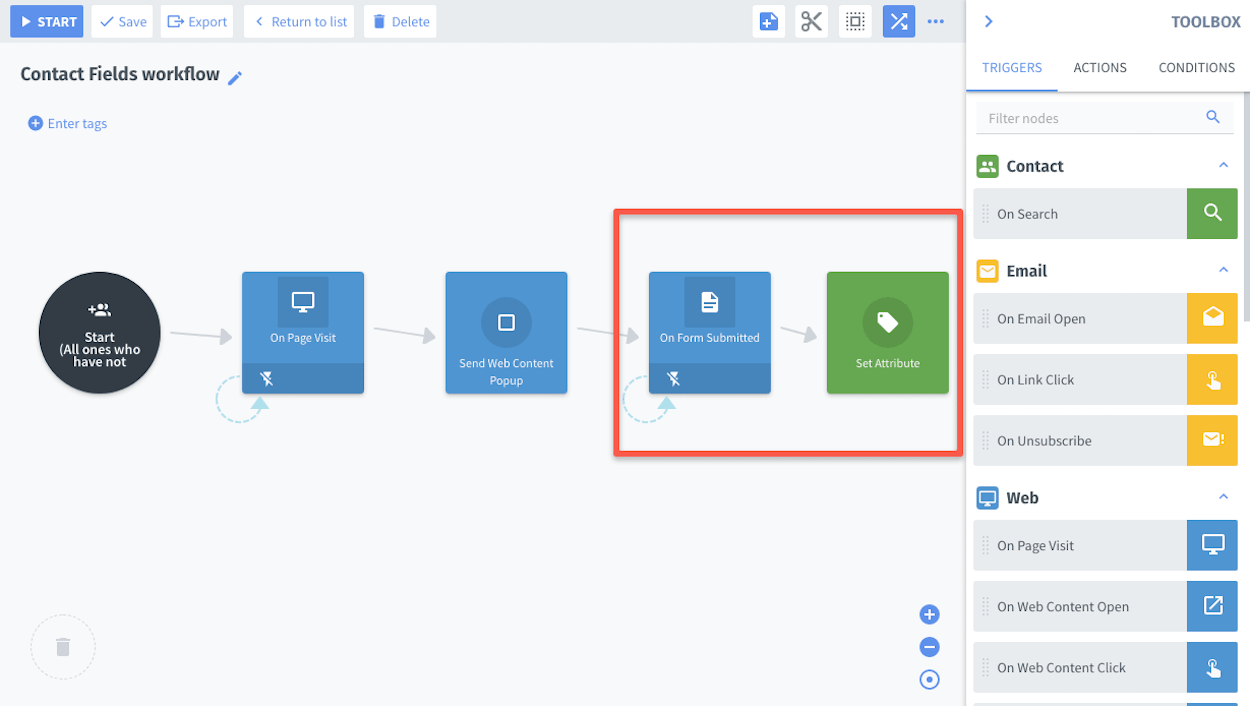1250x706 pixels.
Task: Switch to the Triggers tab
Action: pos(1012,68)
